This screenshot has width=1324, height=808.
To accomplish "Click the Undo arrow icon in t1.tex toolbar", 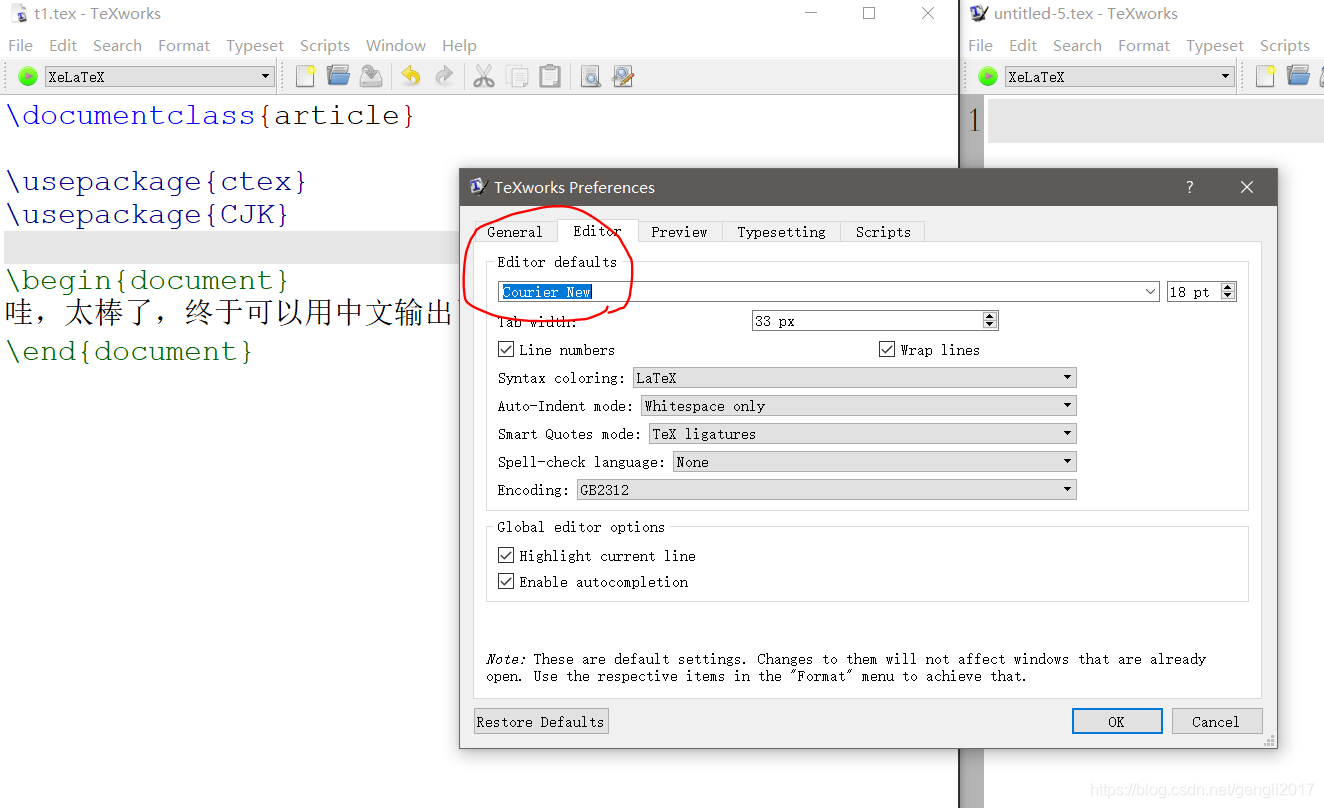I will [x=411, y=76].
